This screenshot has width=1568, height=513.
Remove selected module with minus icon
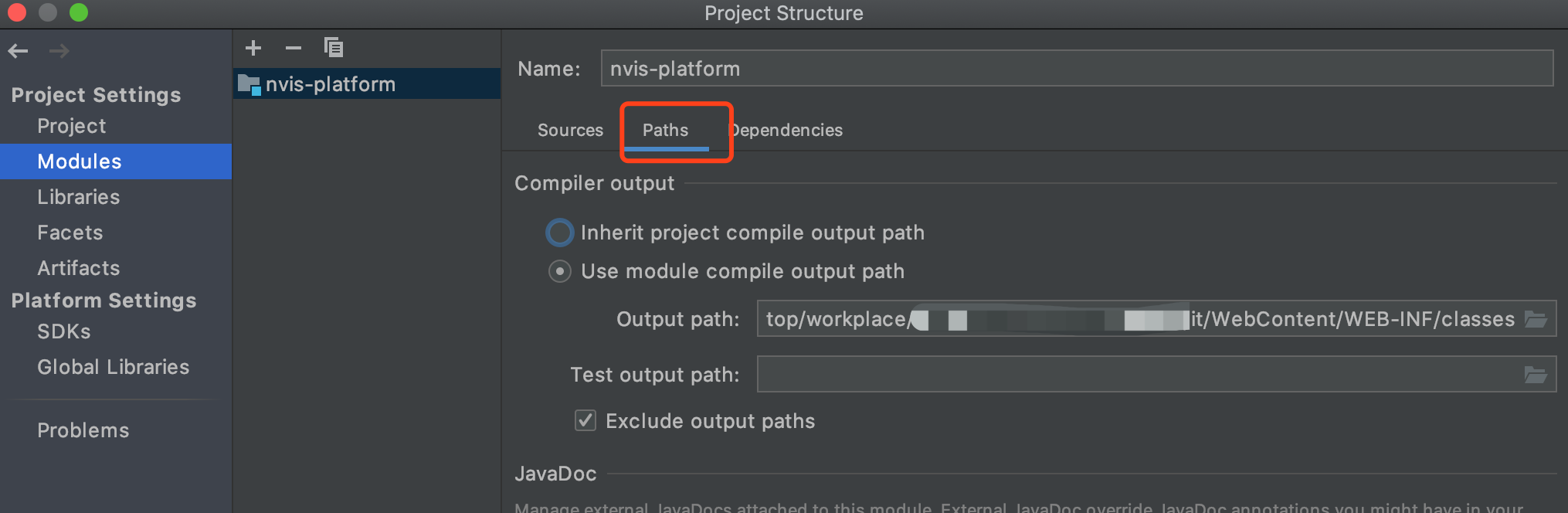click(293, 48)
